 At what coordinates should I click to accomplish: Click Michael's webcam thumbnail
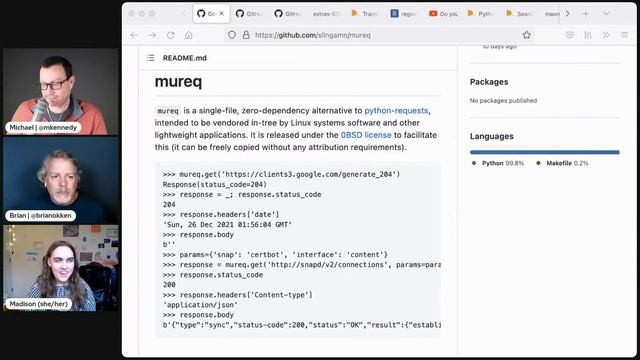pyautogui.click(x=61, y=92)
